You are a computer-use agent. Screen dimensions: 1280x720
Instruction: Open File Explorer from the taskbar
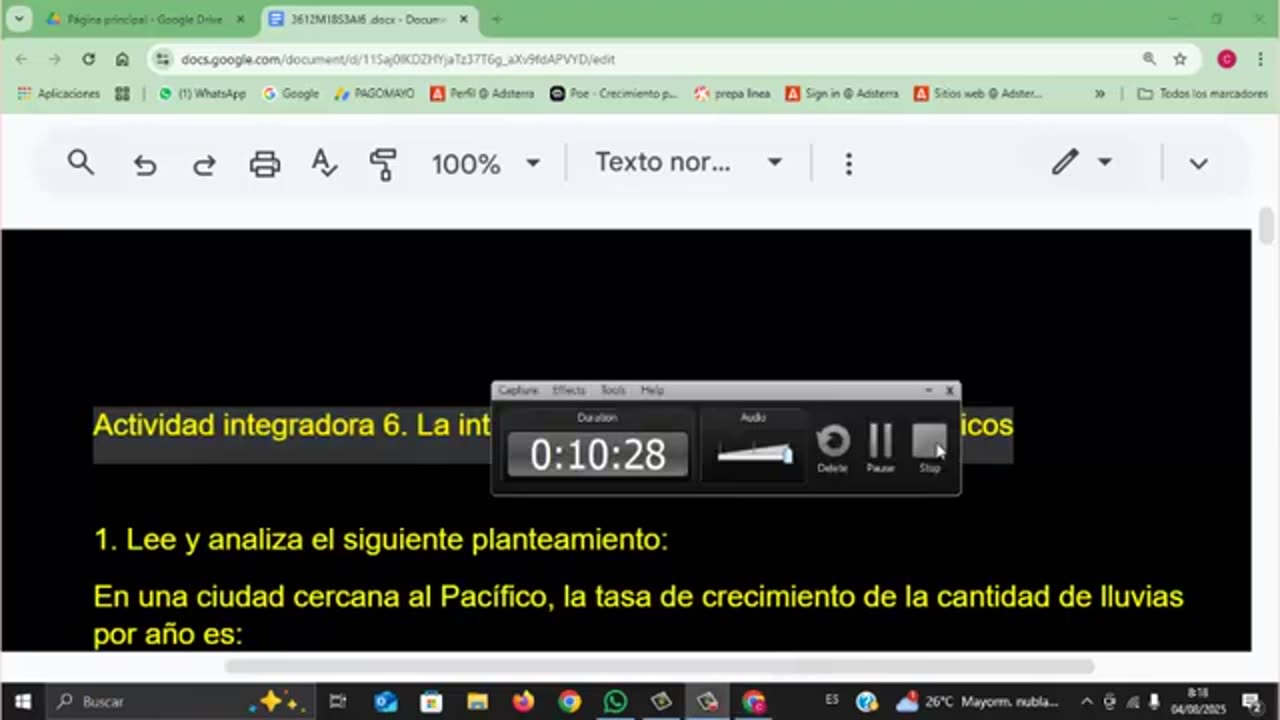coord(477,702)
